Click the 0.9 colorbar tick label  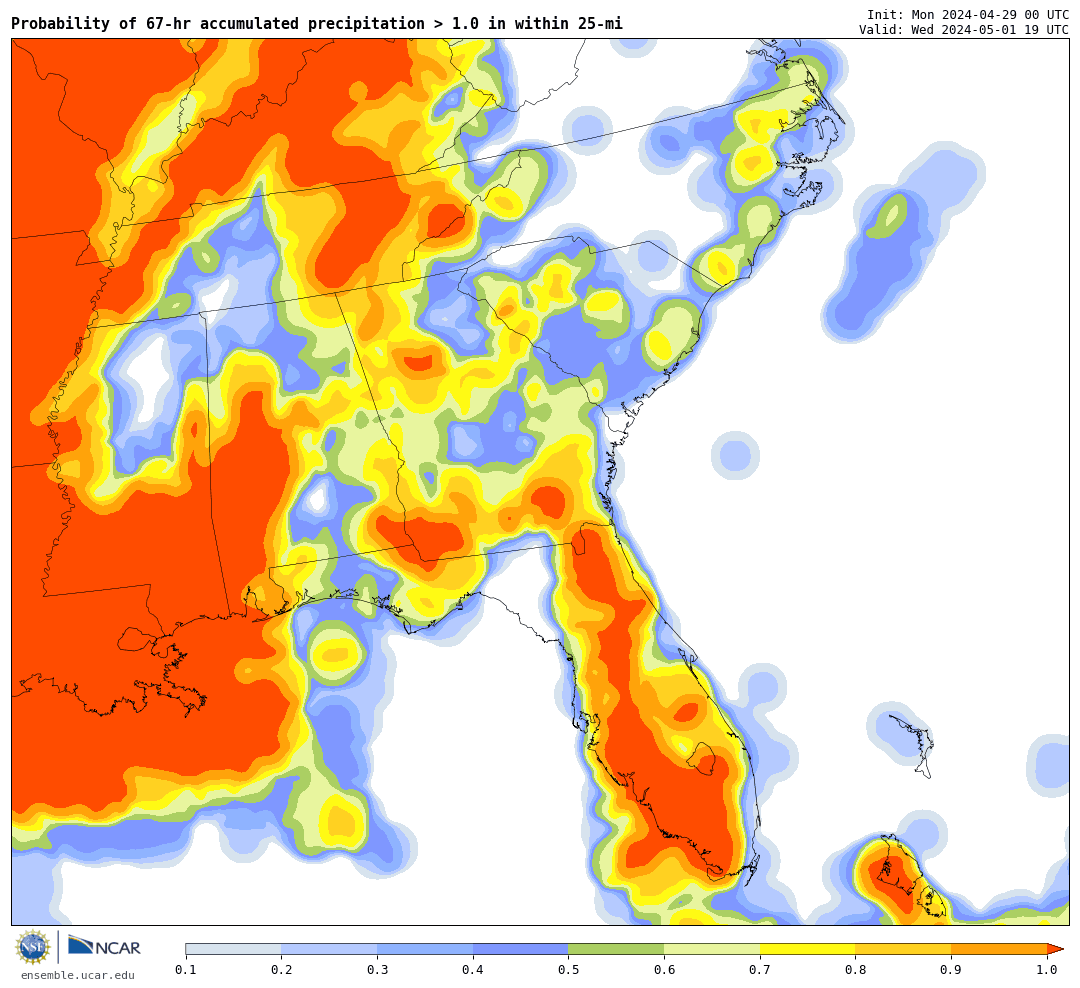(952, 969)
